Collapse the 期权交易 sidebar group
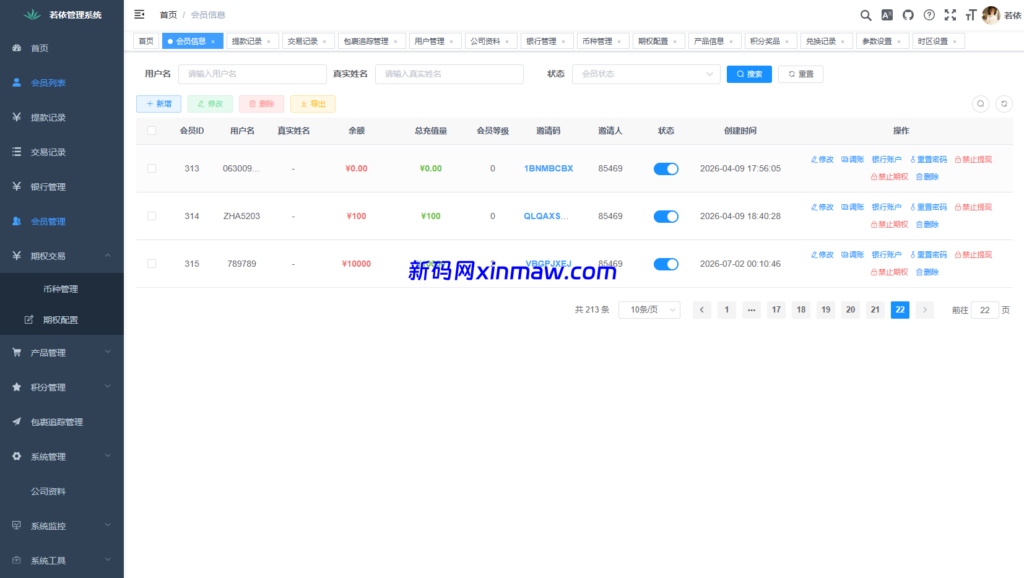This screenshot has height=578, width=1024. tap(62, 256)
